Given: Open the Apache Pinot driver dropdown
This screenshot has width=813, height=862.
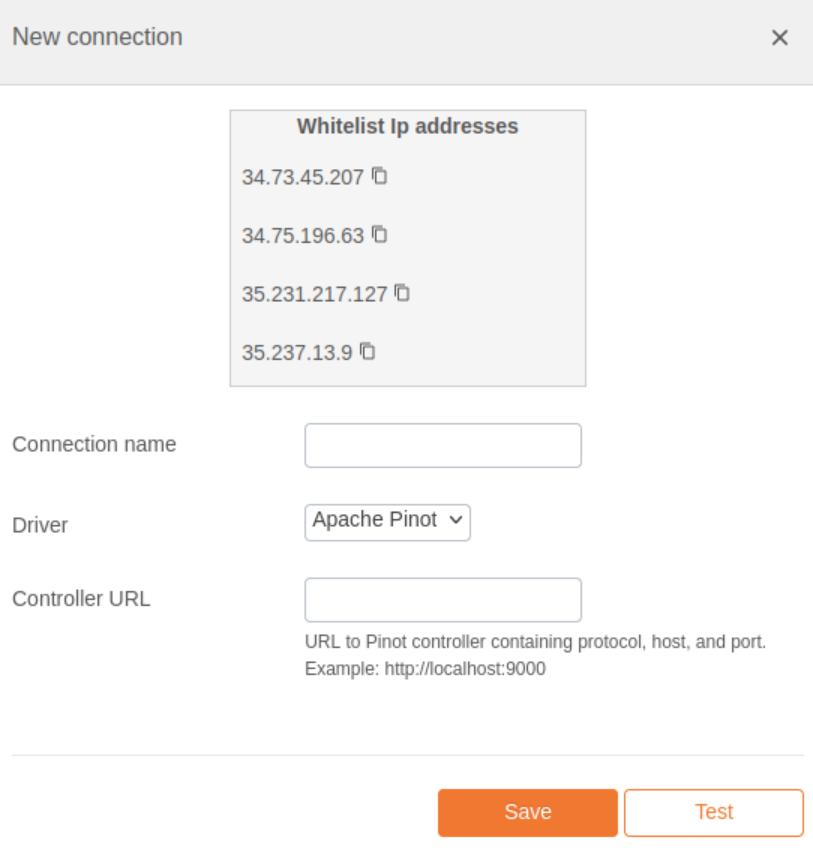Looking at the screenshot, I should pyautogui.click(x=388, y=522).
